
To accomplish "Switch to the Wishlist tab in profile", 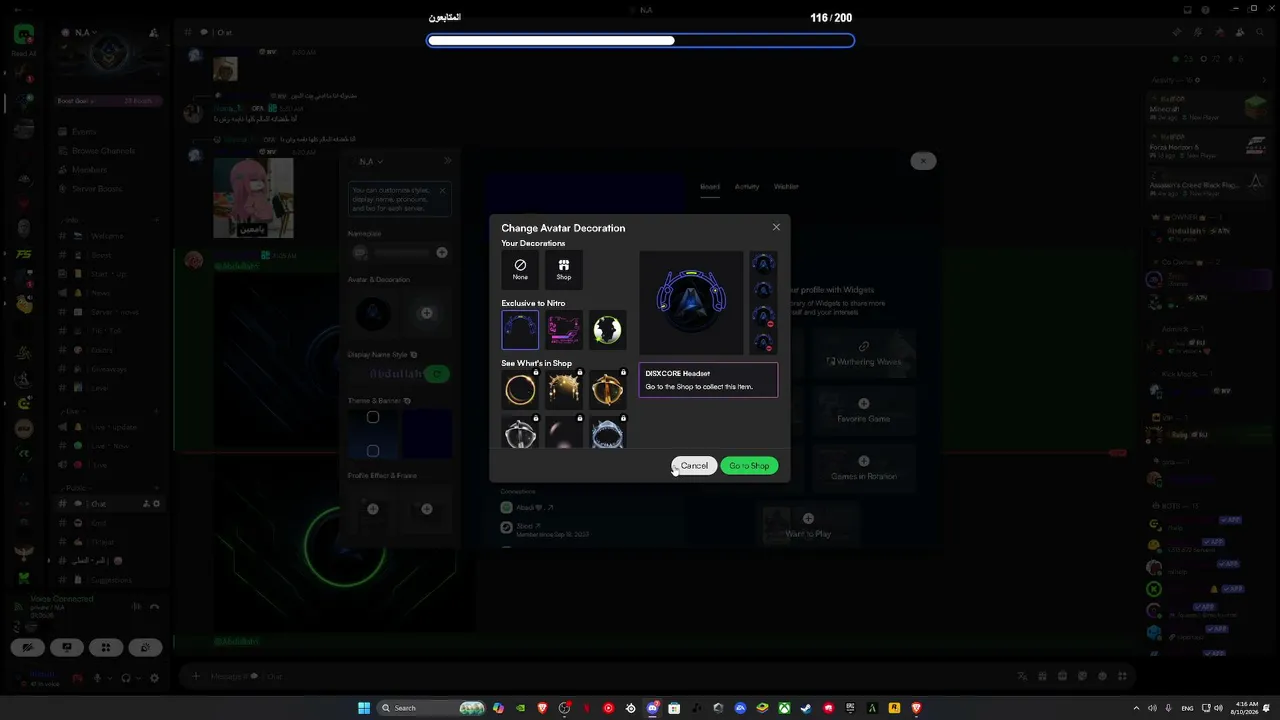I will click(786, 187).
